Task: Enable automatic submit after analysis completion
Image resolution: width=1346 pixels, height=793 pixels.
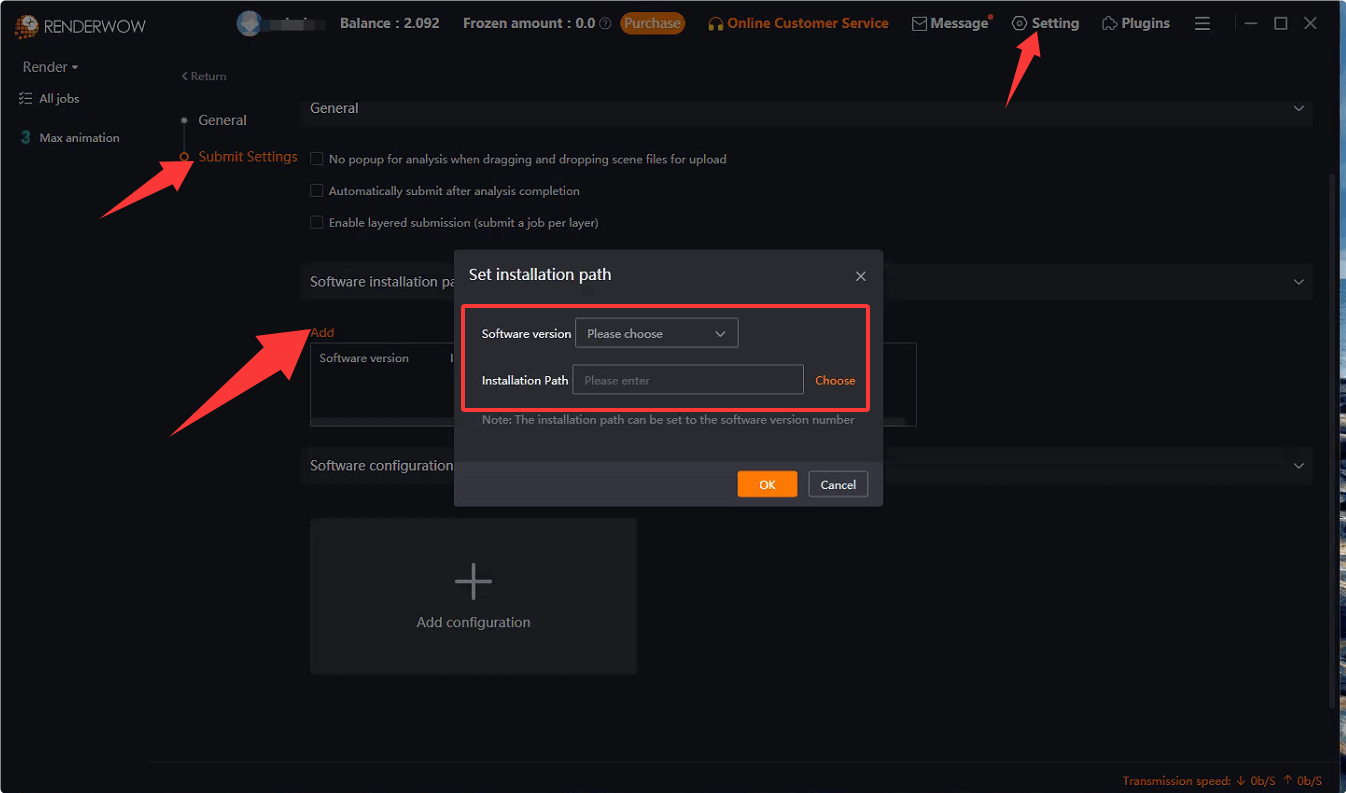Action: click(x=316, y=191)
